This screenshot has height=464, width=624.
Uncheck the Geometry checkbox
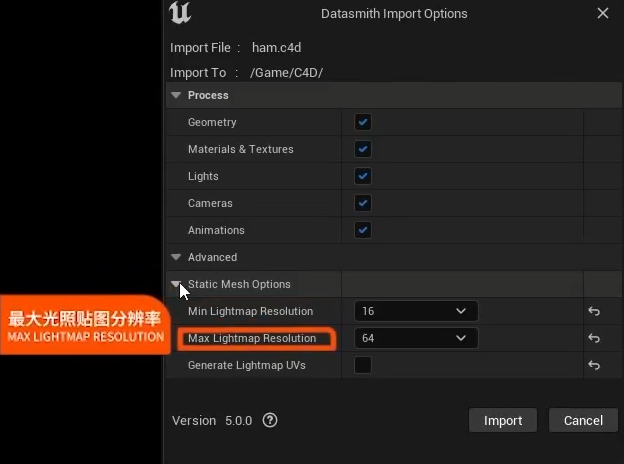pyautogui.click(x=363, y=122)
